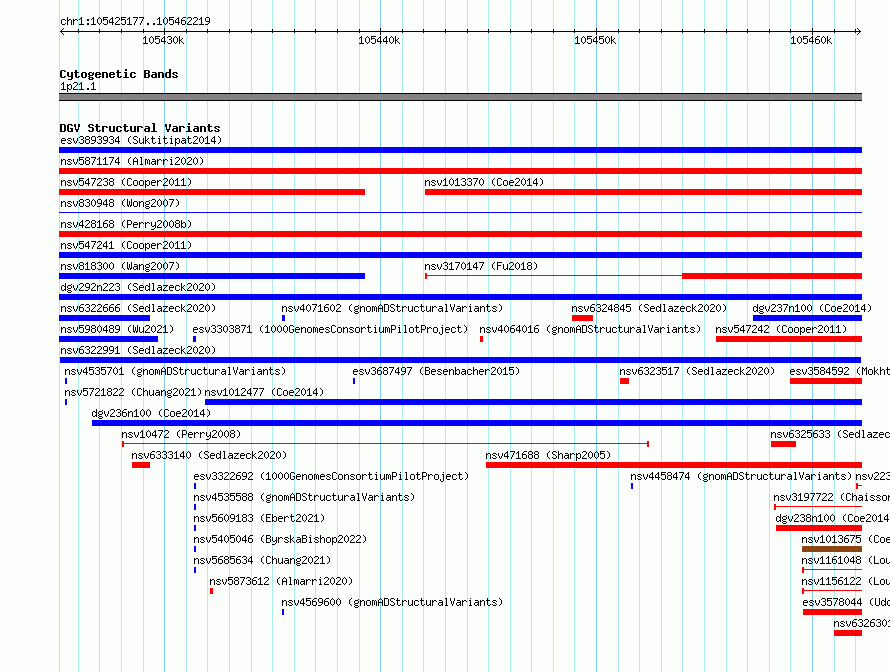Click the 105440k ruler tick label

379,40
